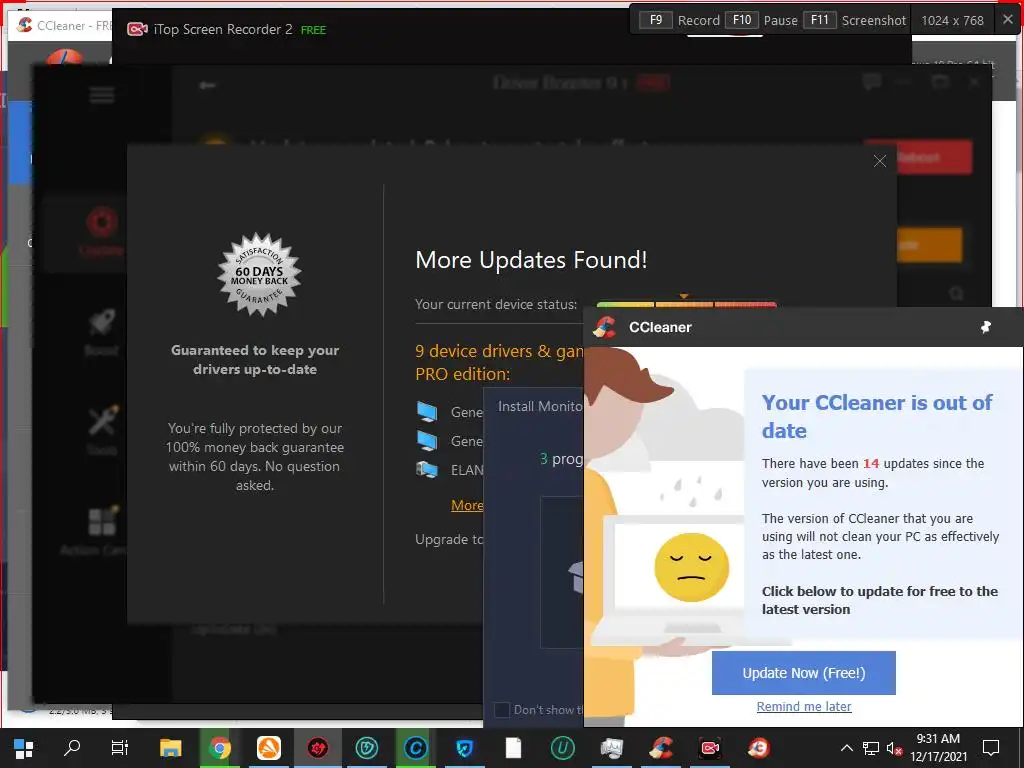The image size is (1024, 768).
Task: Click the F9 Record key in recorder bar
Action: [x=655, y=20]
